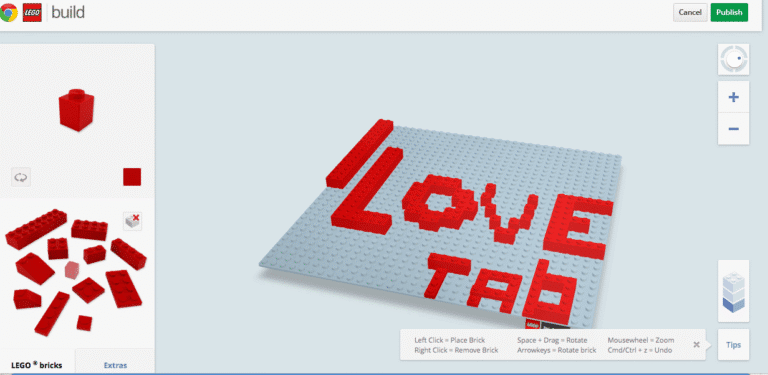Pick the tiny 1x1 flat plate

pos(84,323)
